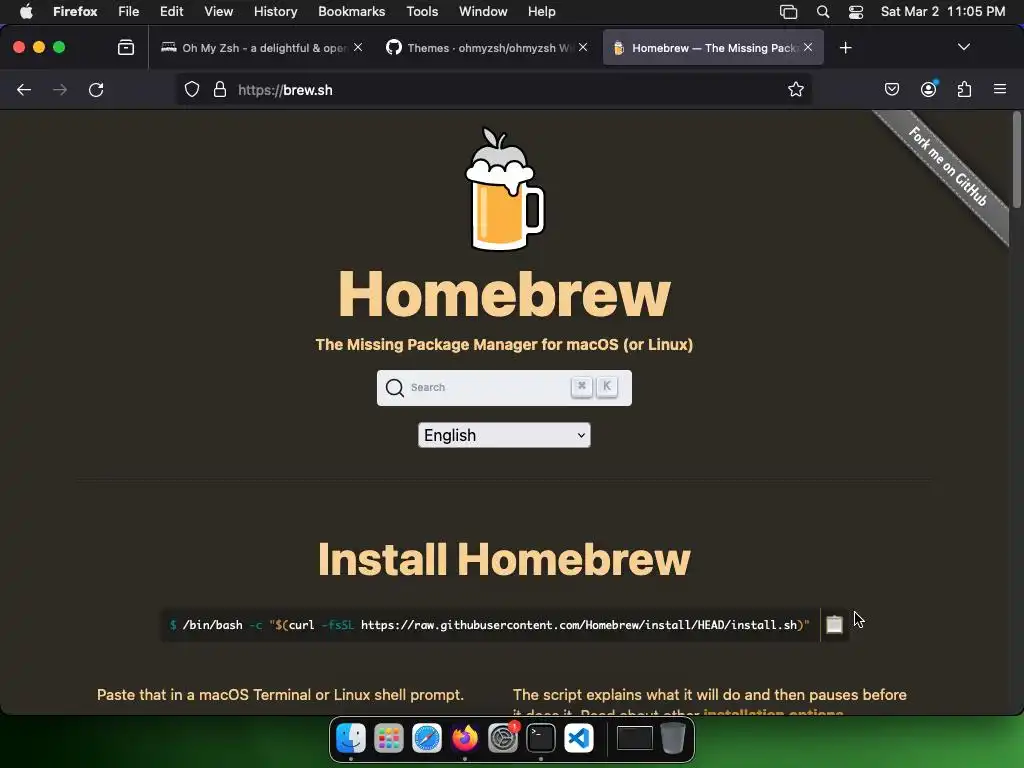The height and width of the screenshot is (768, 1024).
Task: Focus the Homebrew Search field
Action: (504, 388)
